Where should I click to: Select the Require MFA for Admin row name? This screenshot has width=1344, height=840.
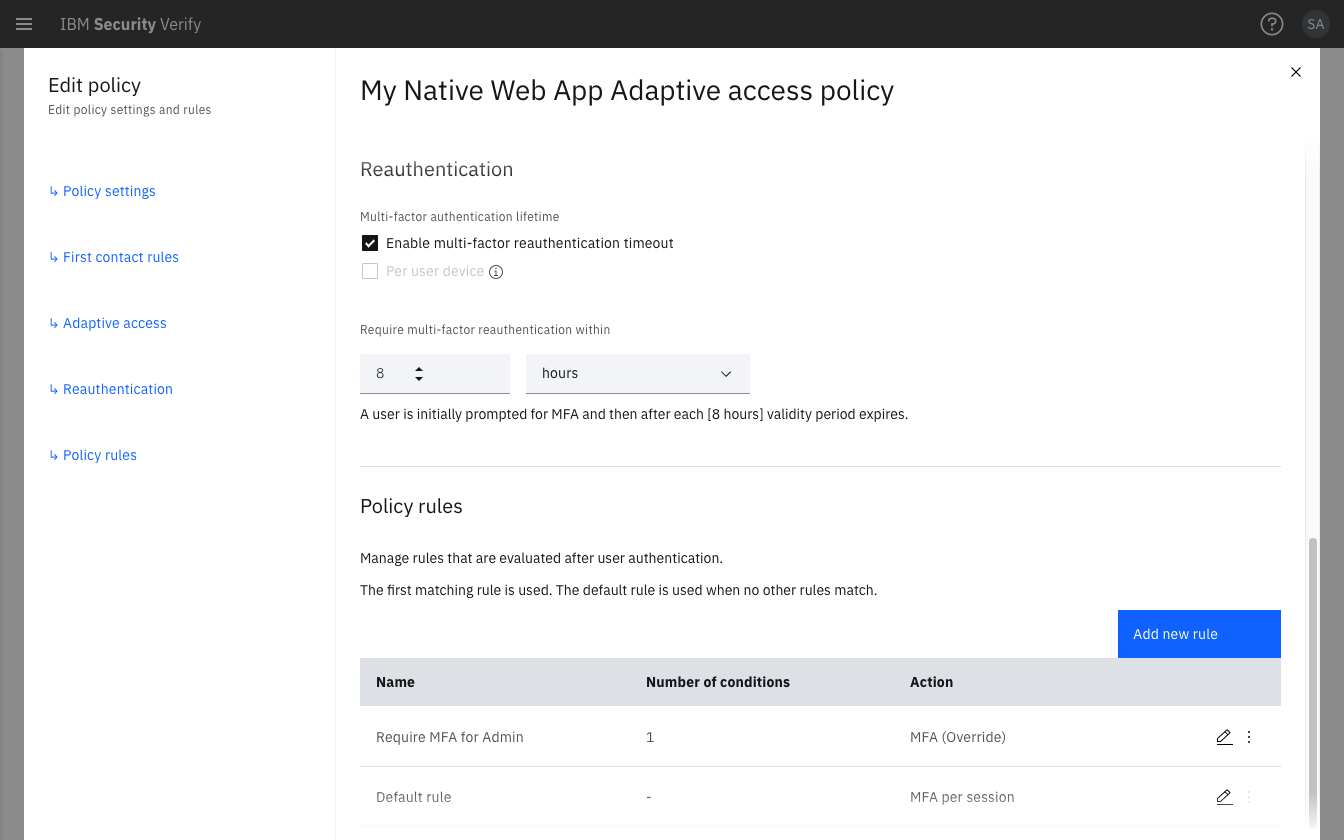pyautogui.click(x=450, y=737)
